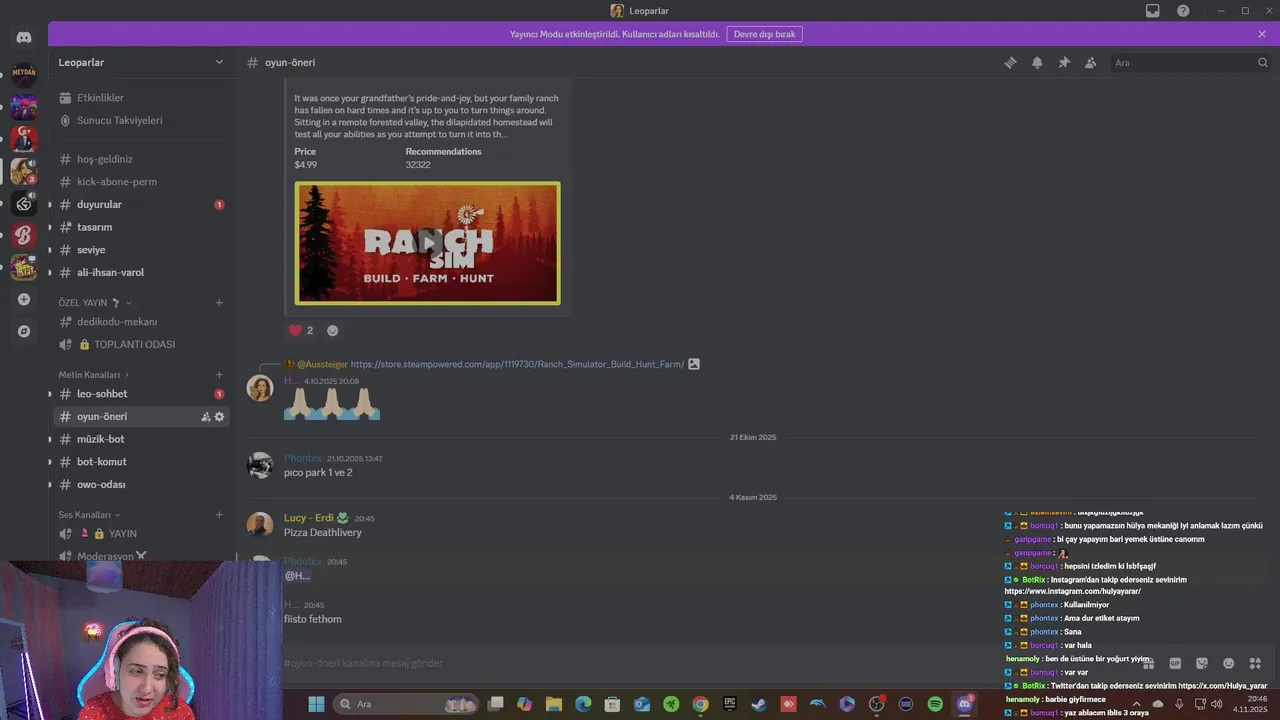Open notification settings bell icon

(1037, 62)
